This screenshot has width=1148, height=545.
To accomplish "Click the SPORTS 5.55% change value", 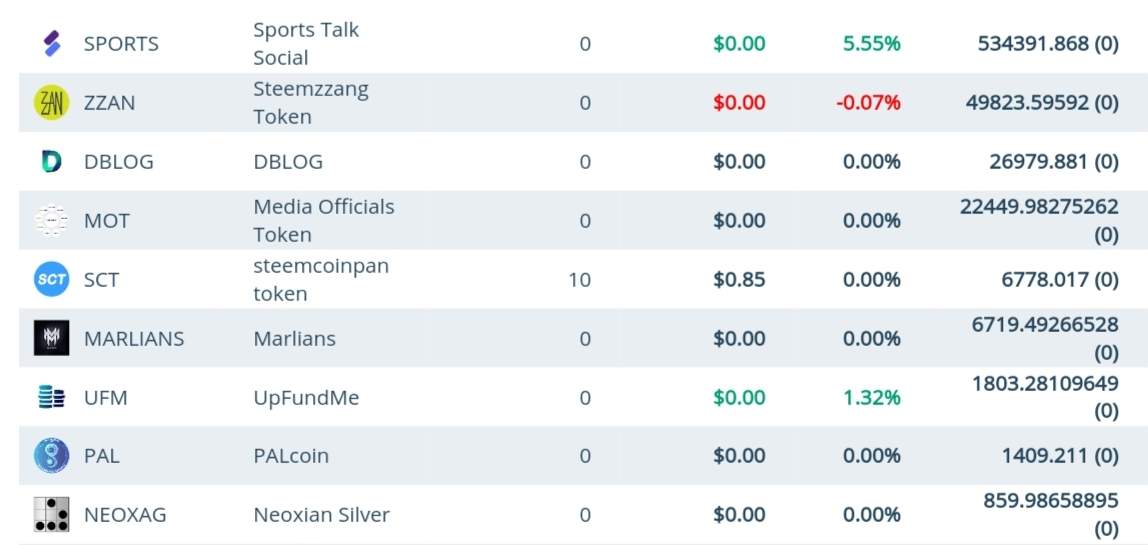I will [x=871, y=44].
